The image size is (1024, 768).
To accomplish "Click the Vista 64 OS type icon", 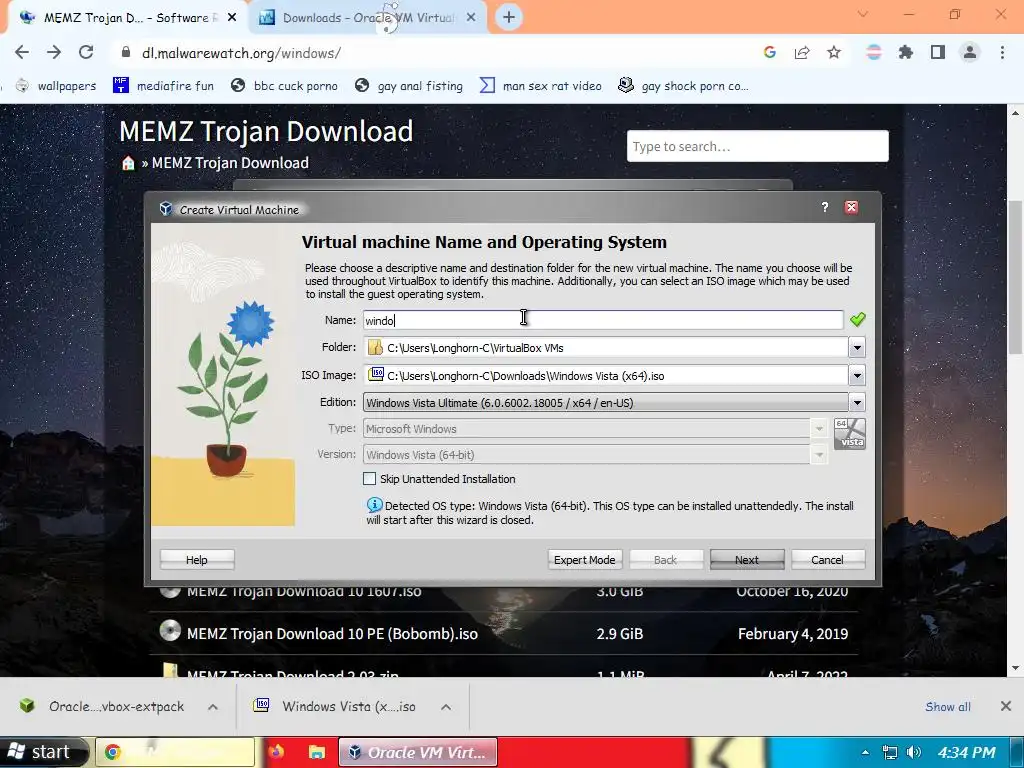I will tap(850, 434).
